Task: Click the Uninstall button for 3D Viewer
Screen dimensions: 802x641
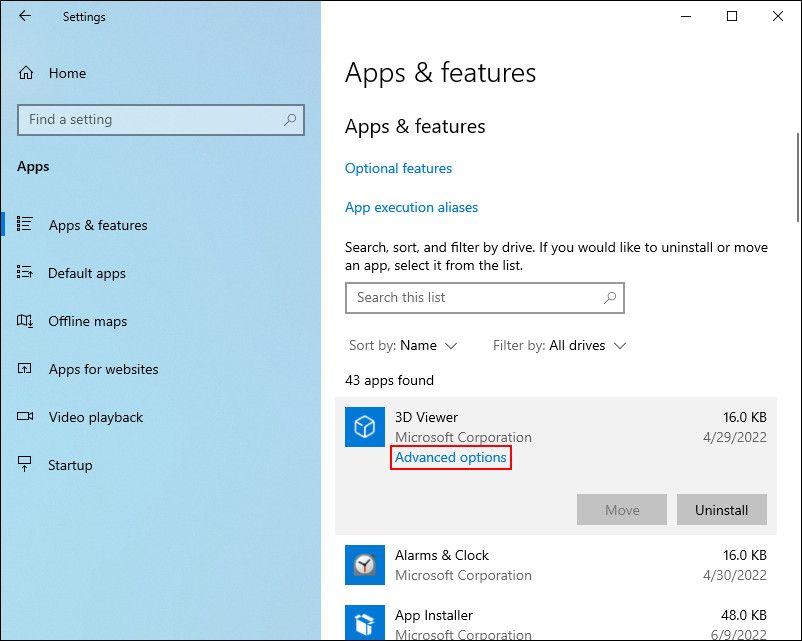Action: tap(722, 510)
